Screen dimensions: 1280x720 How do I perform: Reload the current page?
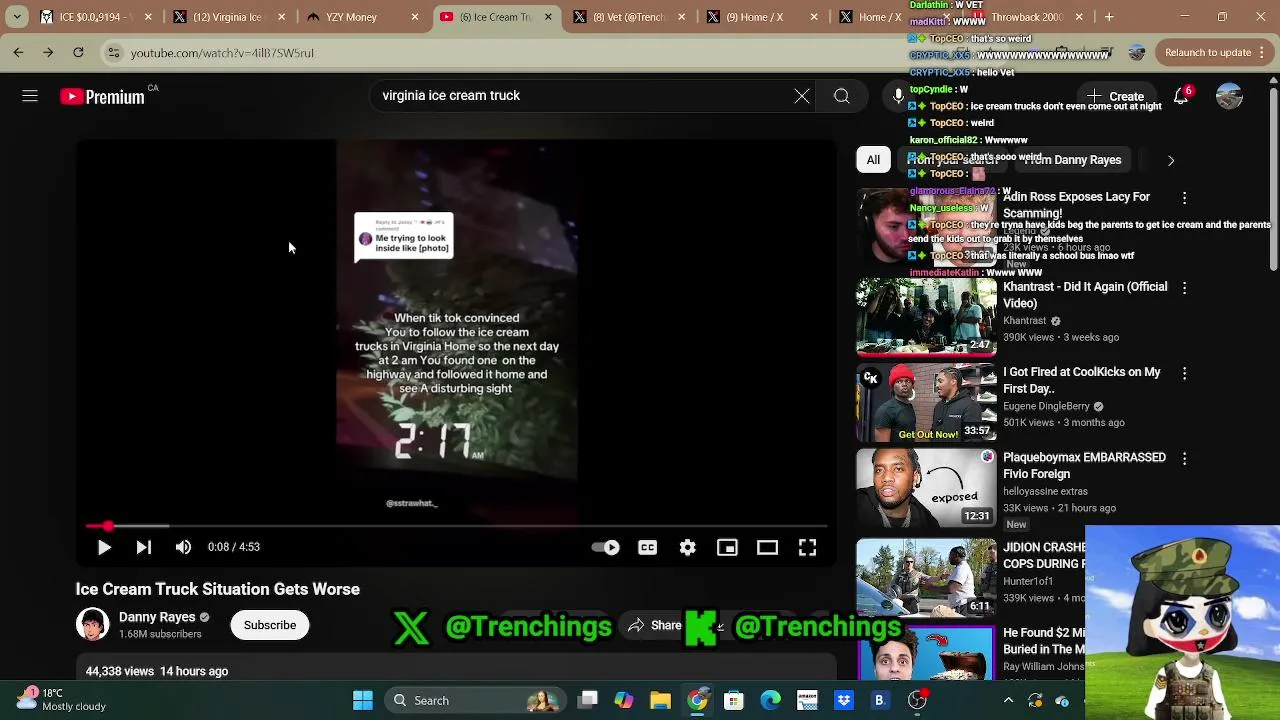(78, 53)
